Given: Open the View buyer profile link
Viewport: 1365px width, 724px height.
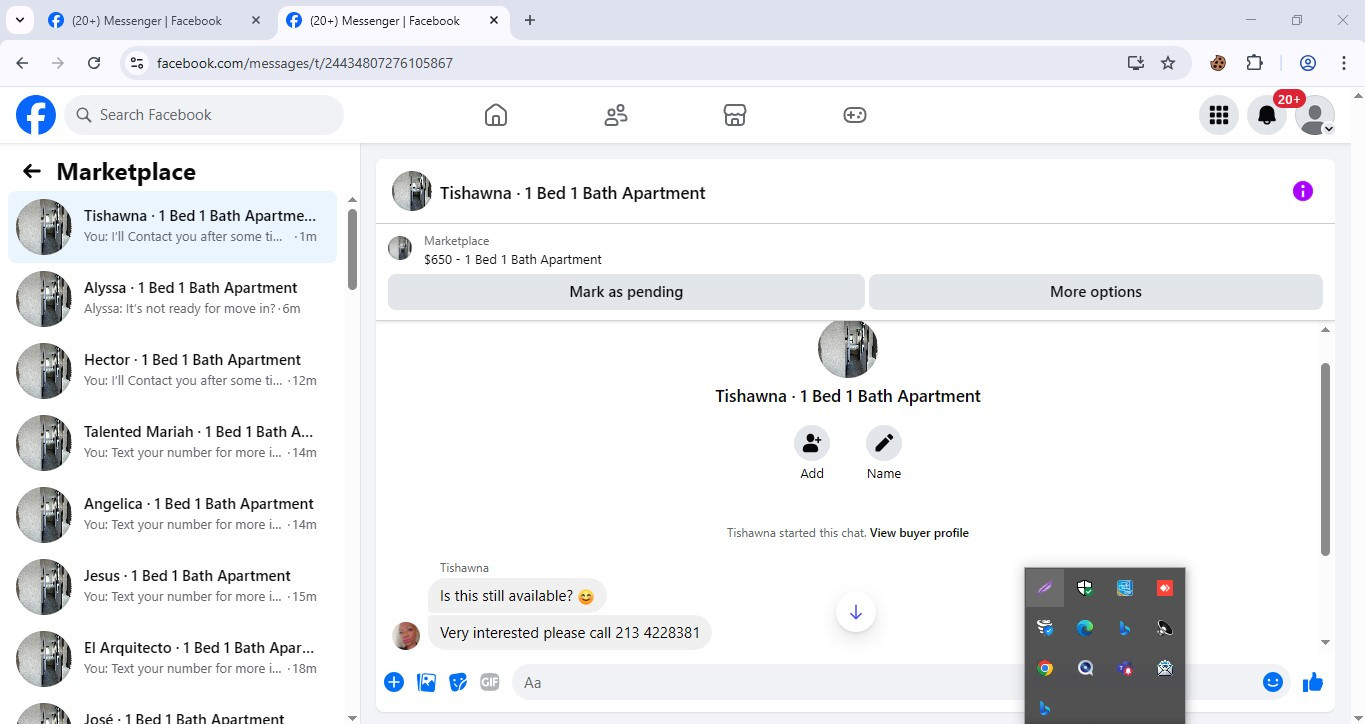Looking at the screenshot, I should 919,533.
